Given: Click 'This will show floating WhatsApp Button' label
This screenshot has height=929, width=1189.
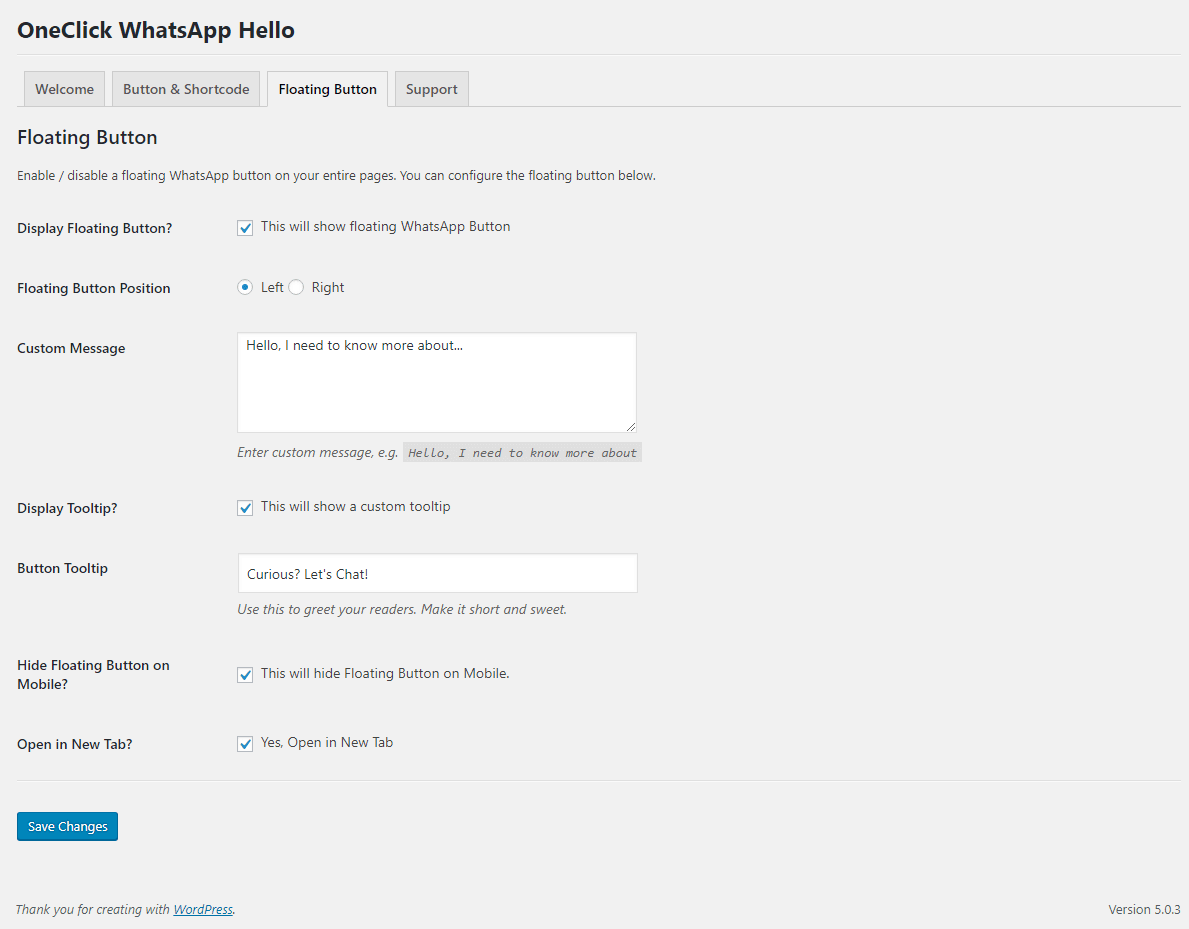Looking at the screenshot, I should (x=385, y=227).
